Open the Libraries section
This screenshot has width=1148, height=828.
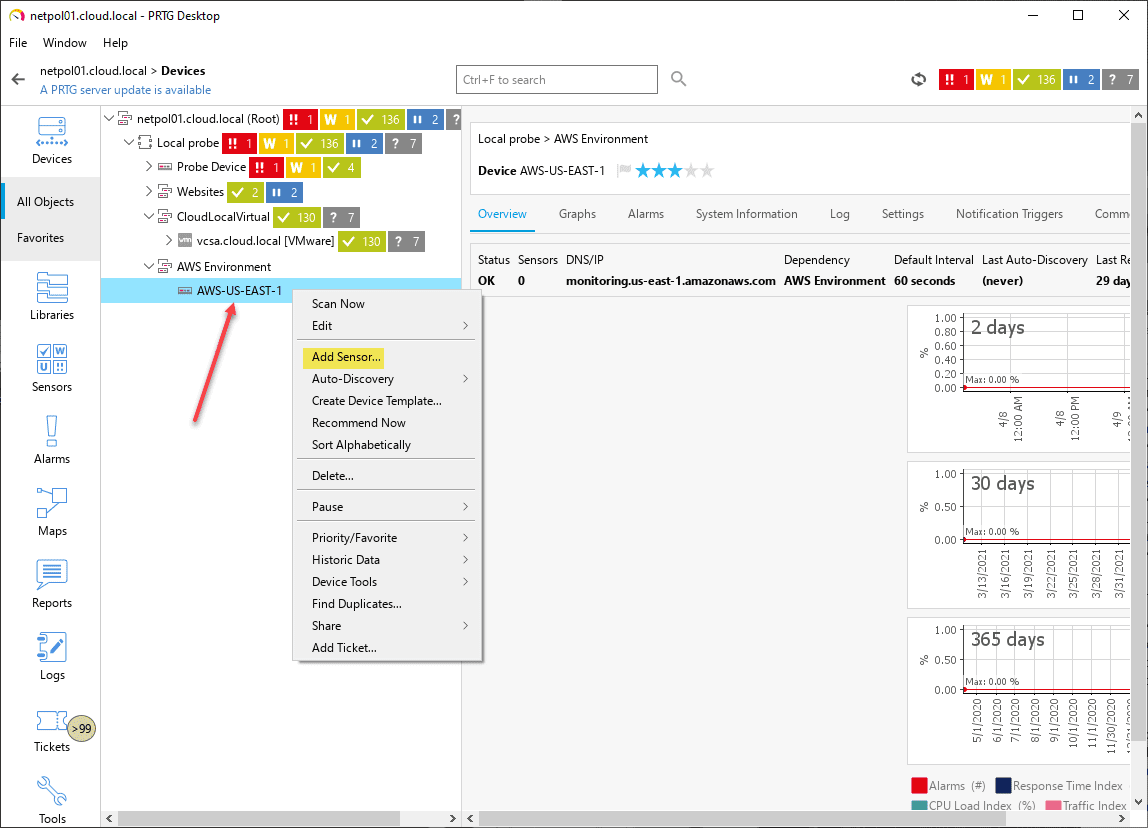[x=51, y=296]
